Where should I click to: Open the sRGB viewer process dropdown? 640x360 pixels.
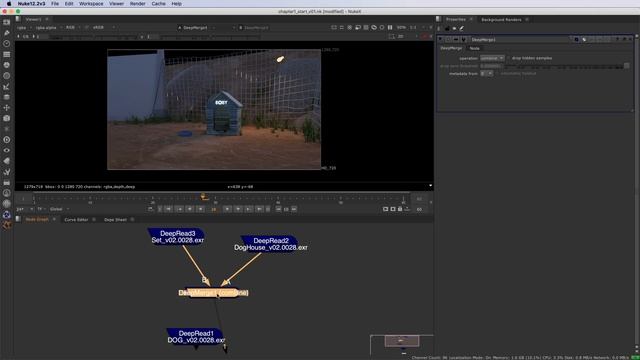click(104, 27)
